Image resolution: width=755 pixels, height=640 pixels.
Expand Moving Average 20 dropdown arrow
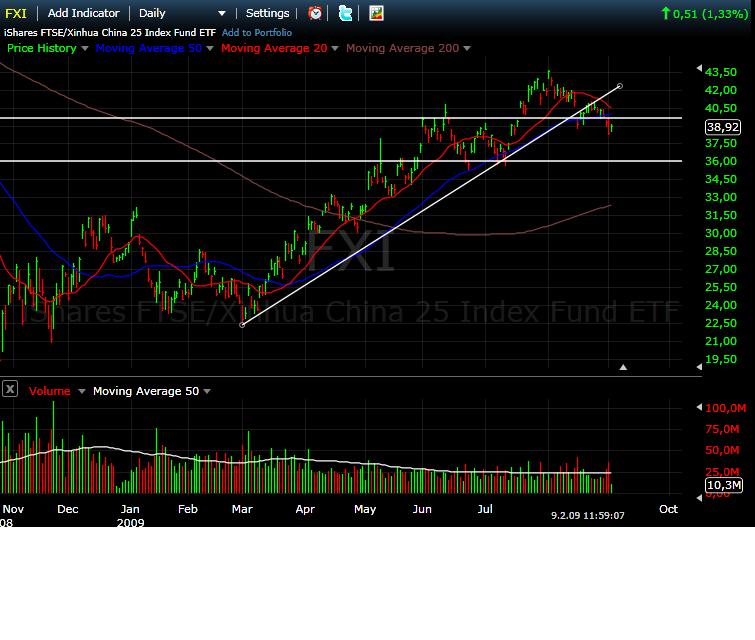tap(335, 48)
